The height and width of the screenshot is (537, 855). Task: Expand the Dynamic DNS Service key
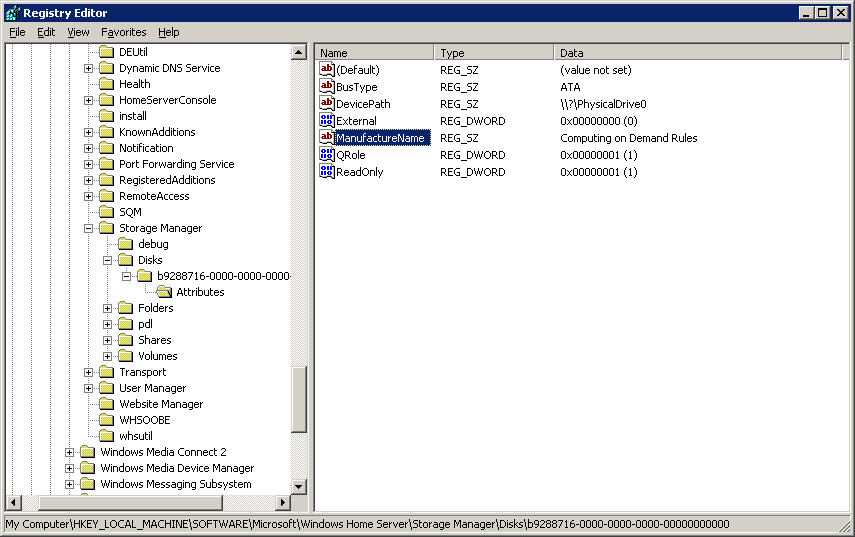click(88, 68)
